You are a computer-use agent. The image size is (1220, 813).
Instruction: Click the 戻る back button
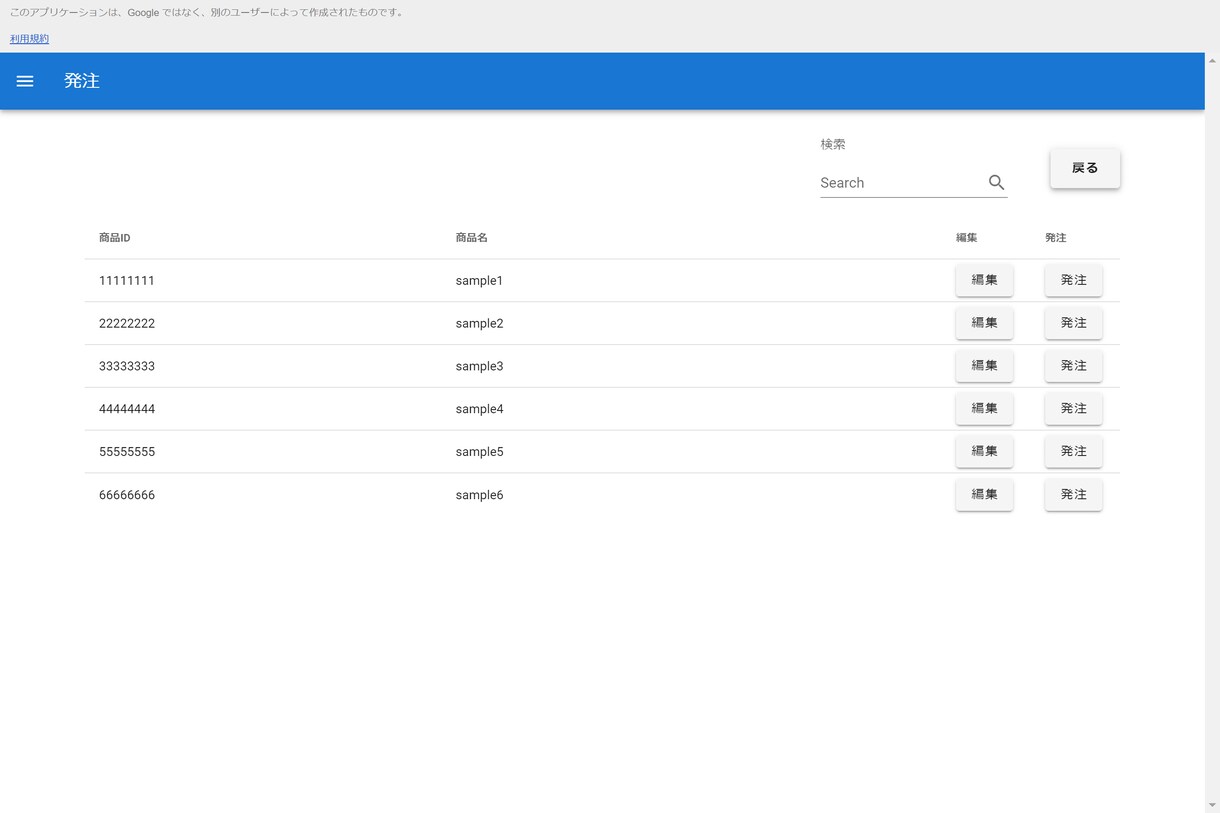click(1085, 168)
